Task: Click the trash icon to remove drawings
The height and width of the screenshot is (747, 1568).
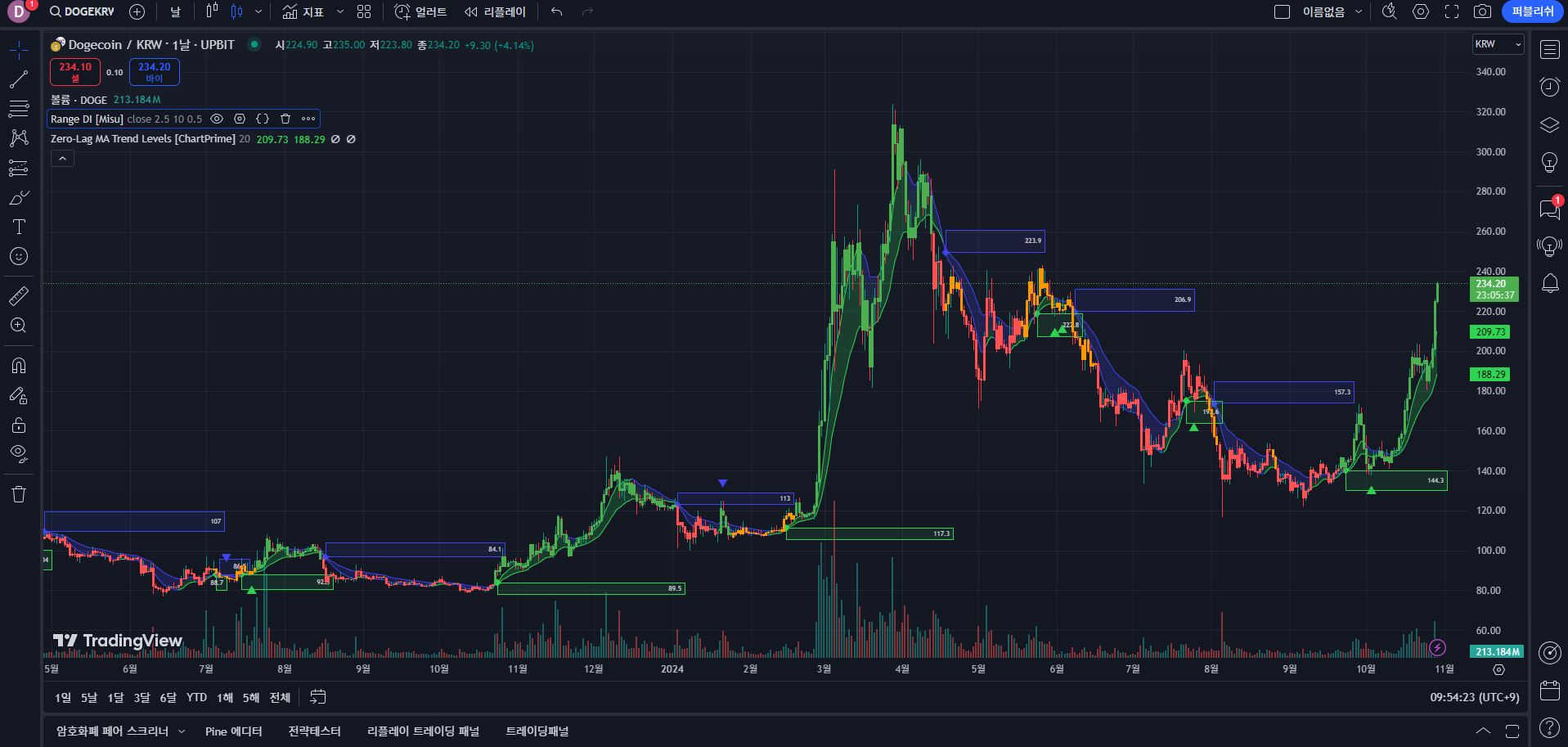Action: [x=19, y=494]
